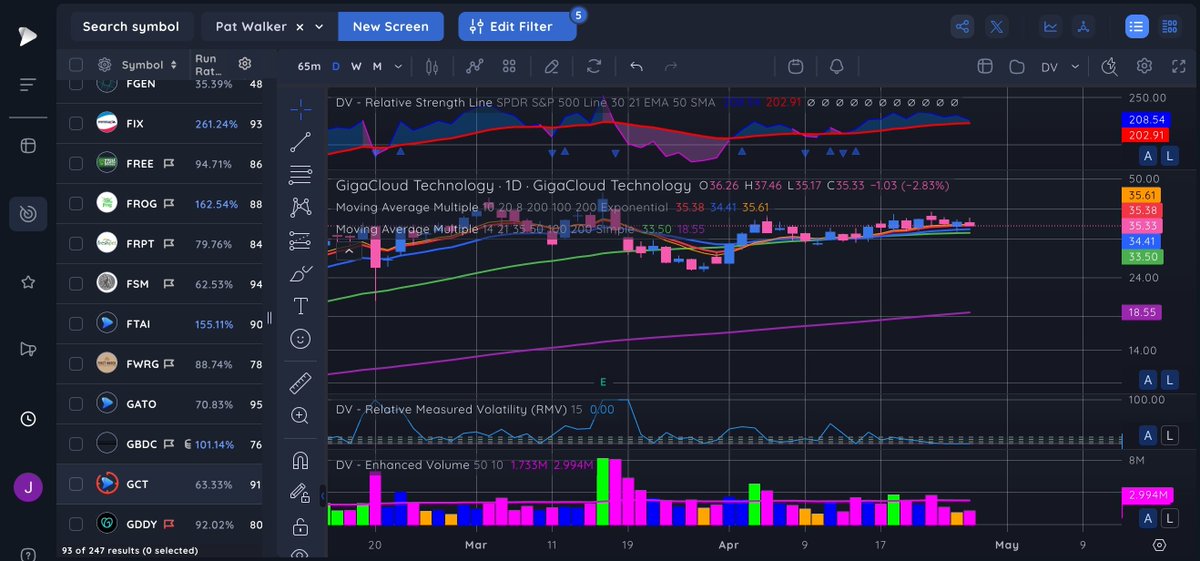Share to X (Twitter) icon
Viewport: 1200px width, 561px height.
(996, 27)
